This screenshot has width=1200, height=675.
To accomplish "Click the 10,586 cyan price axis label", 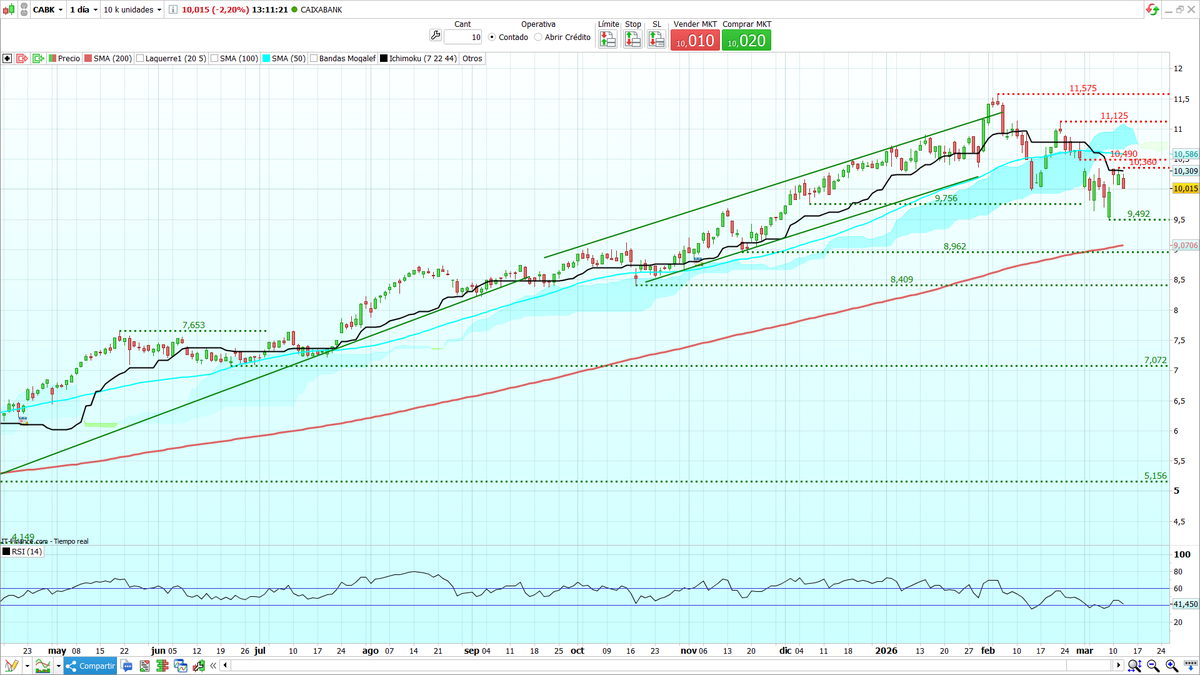I will coord(1186,155).
